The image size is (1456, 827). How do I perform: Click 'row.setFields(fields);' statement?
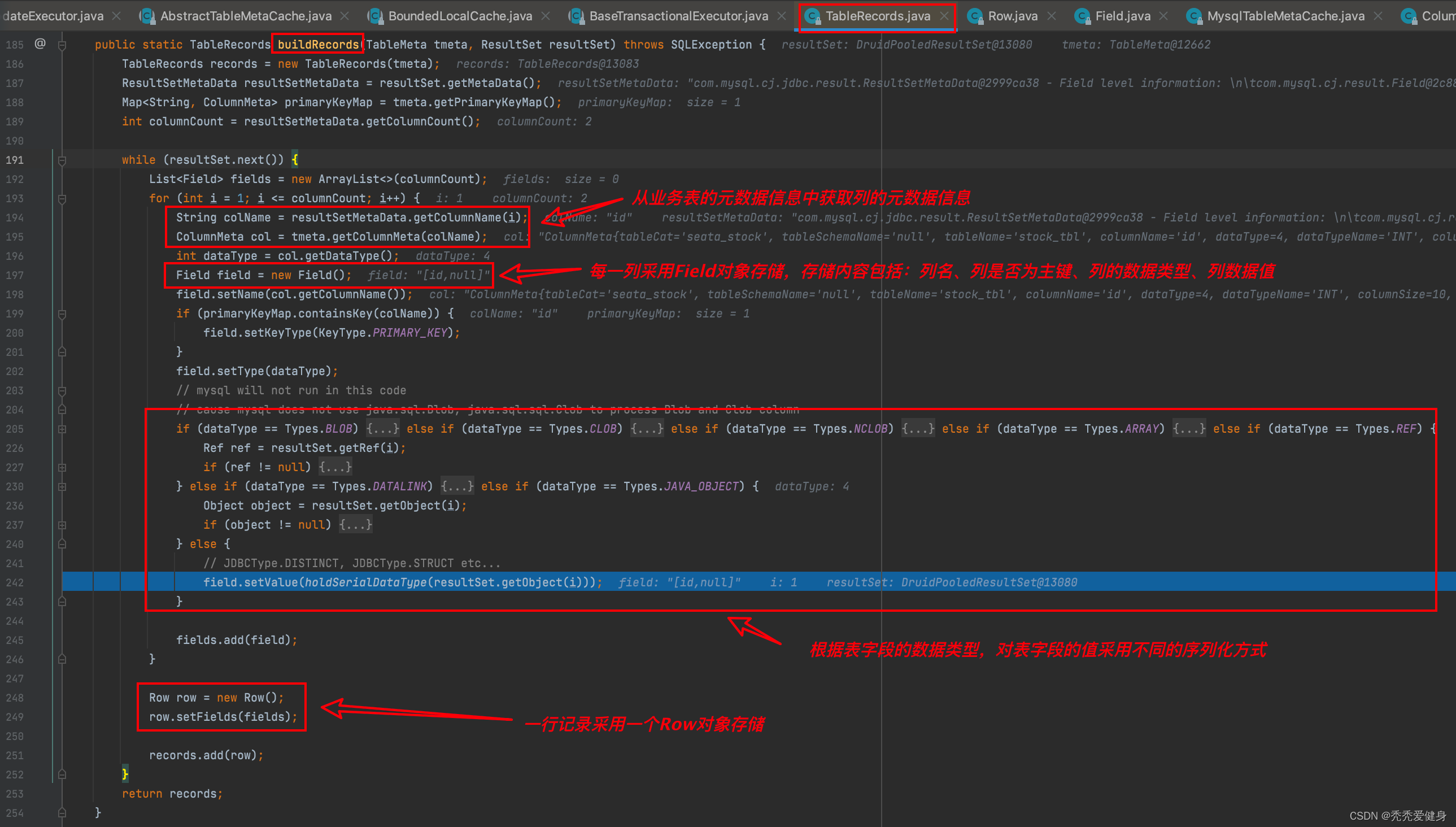(x=223, y=717)
